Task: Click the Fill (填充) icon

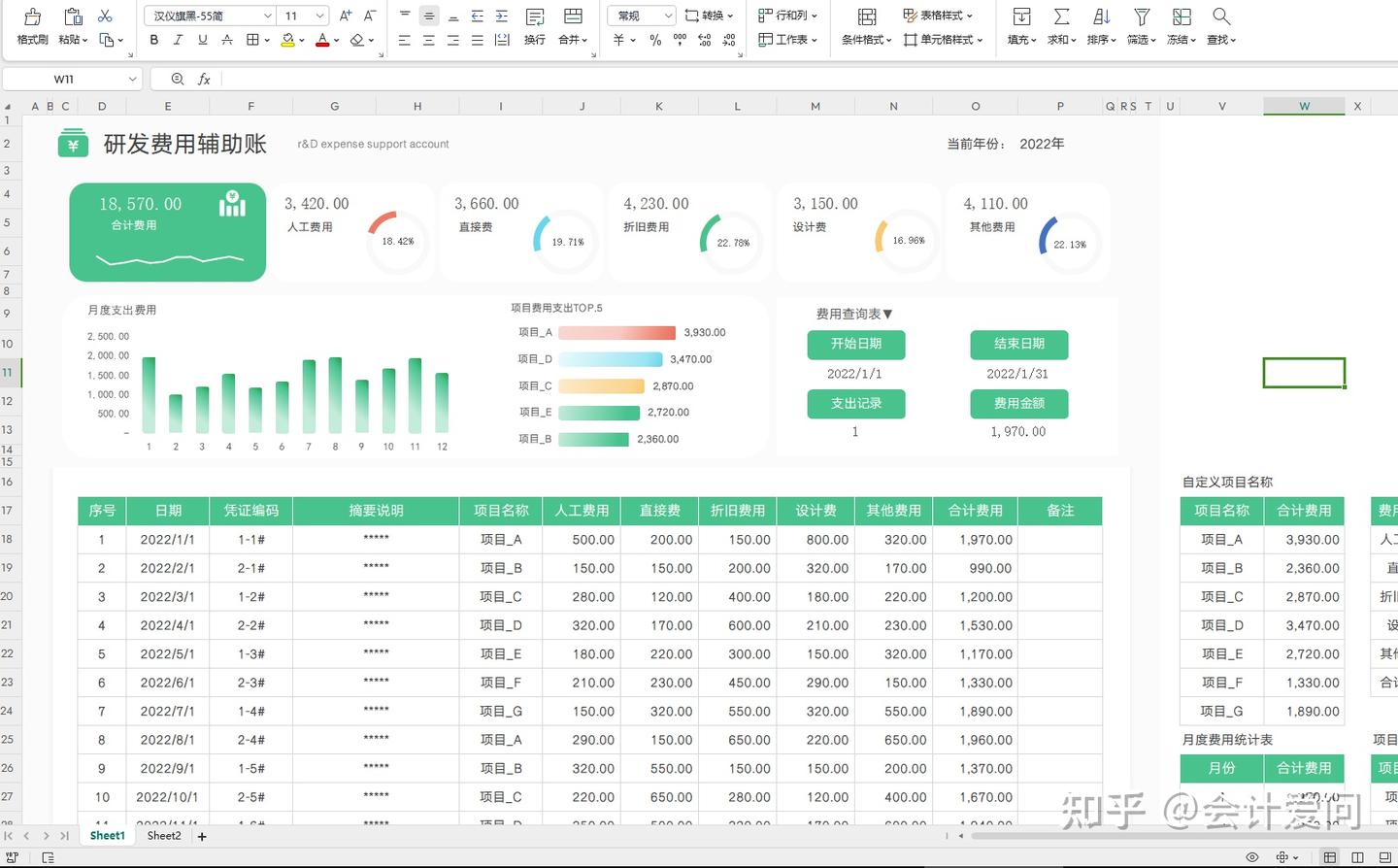Action: point(1021,17)
